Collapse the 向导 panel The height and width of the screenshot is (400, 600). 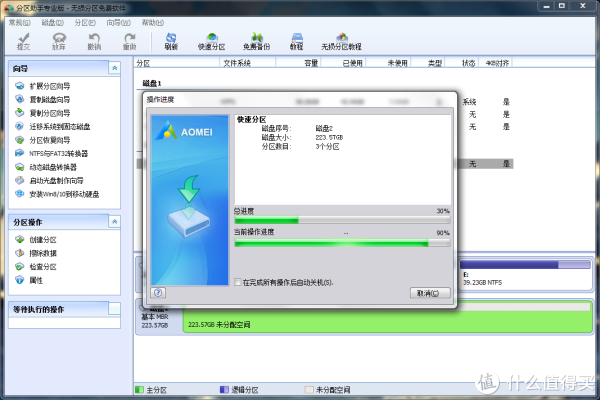pos(114,68)
